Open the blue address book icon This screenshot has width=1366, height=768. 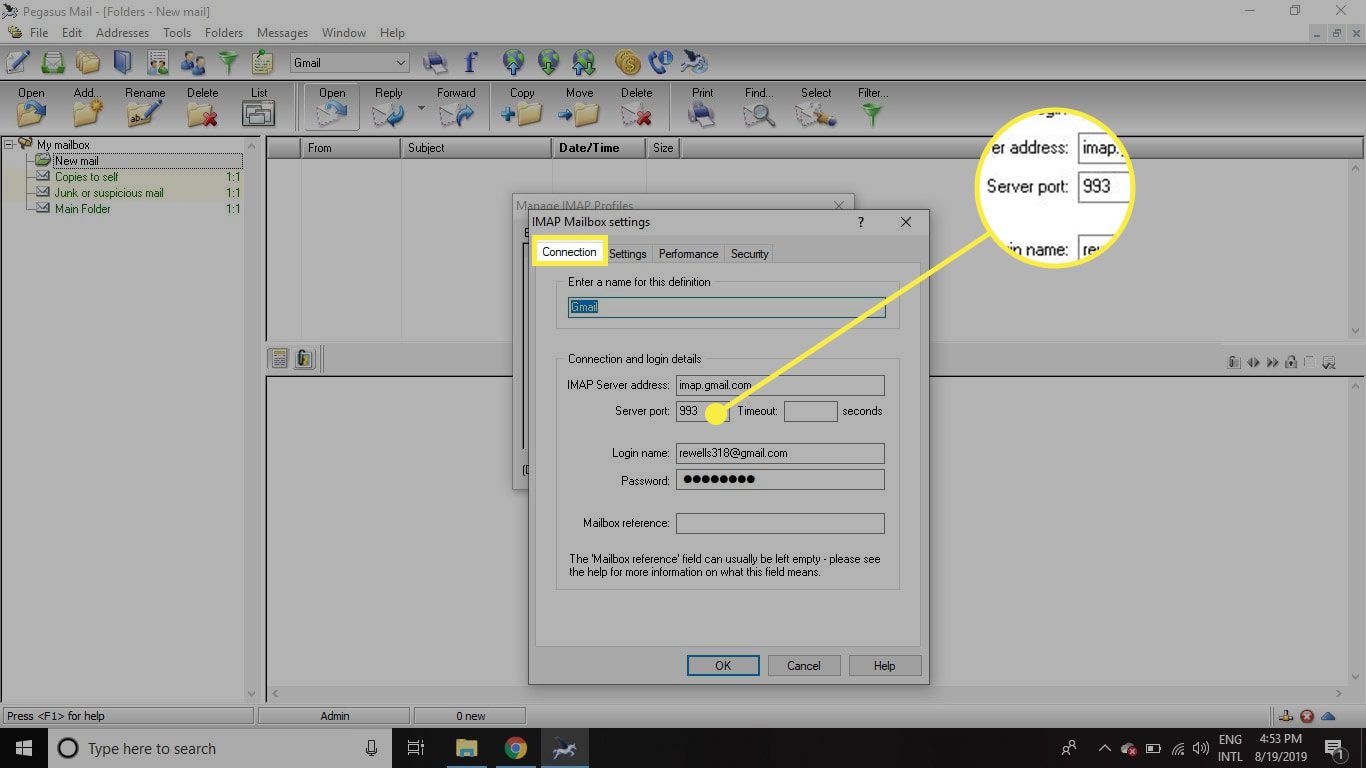[x=122, y=63]
